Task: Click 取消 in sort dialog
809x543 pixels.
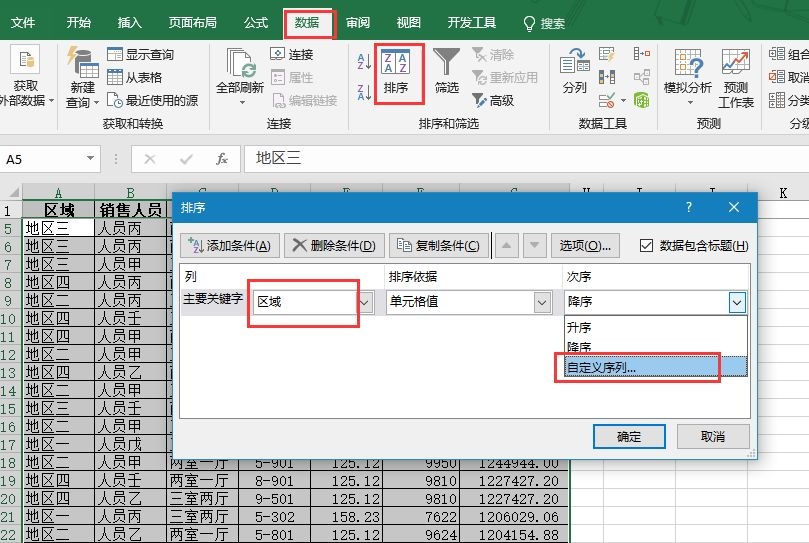Action: coord(713,437)
